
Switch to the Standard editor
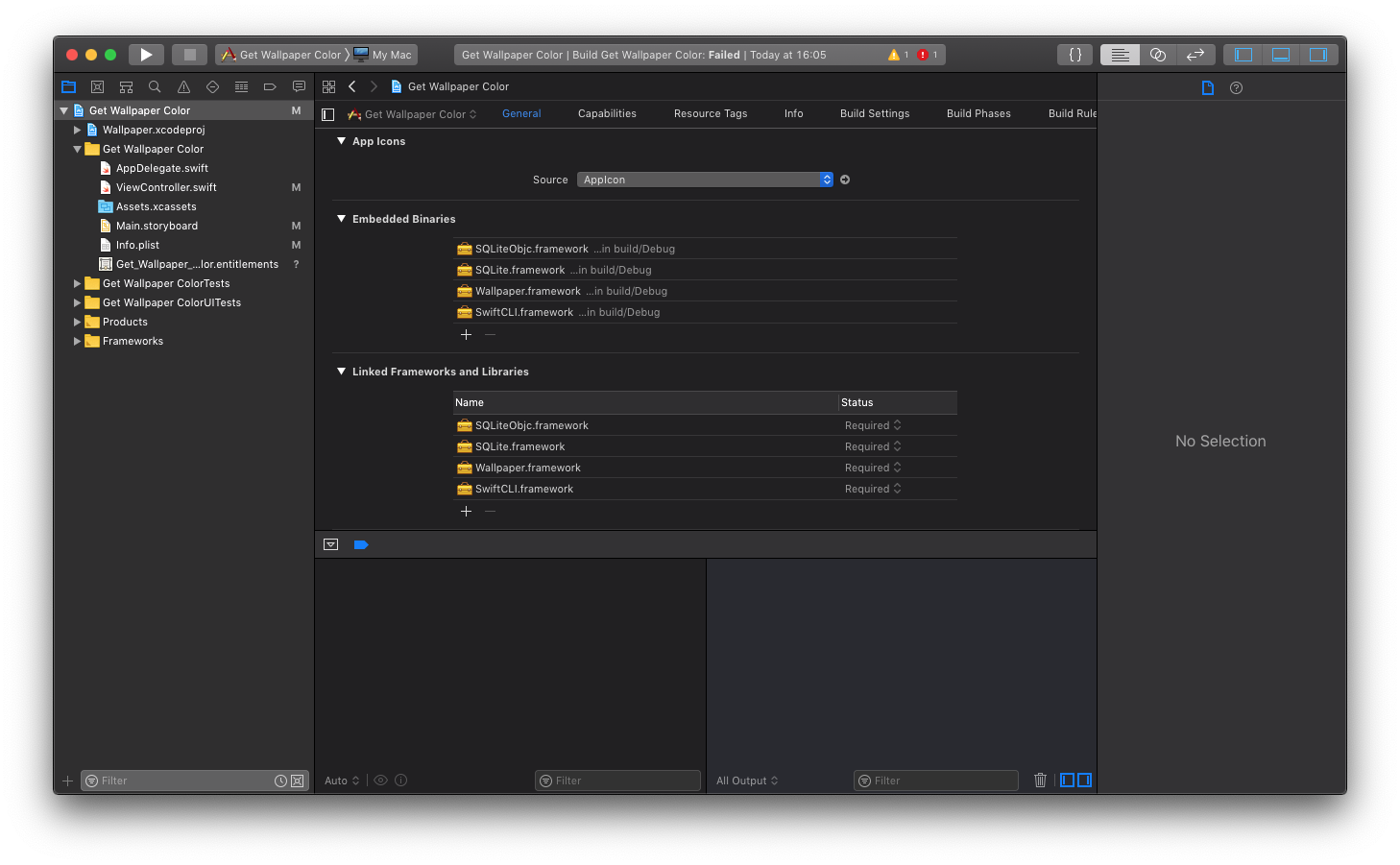click(x=1120, y=55)
